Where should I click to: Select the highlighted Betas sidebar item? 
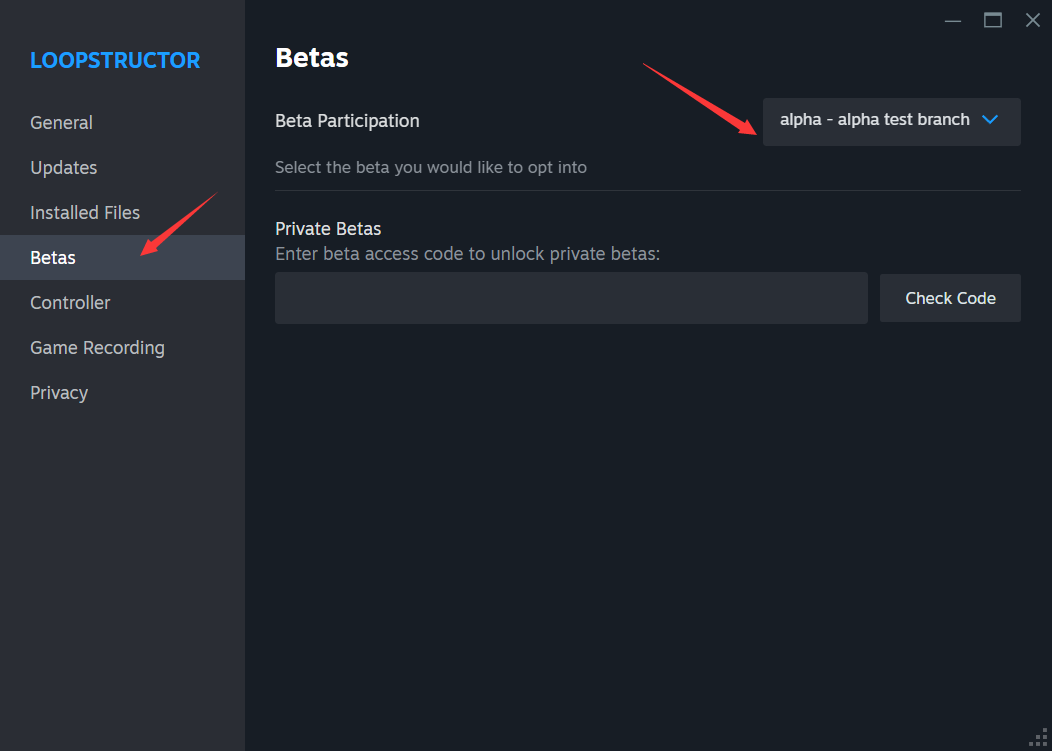pos(122,257)
